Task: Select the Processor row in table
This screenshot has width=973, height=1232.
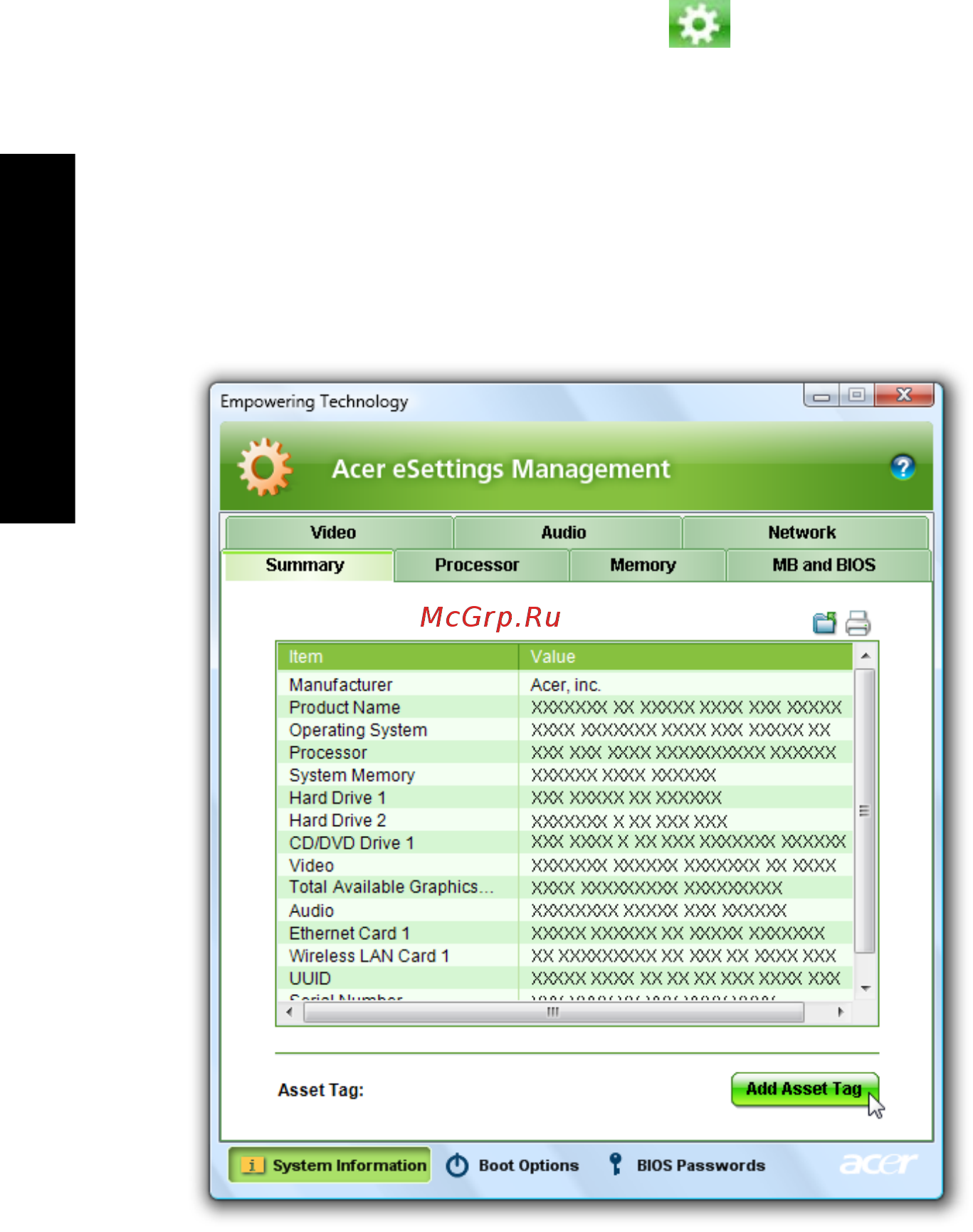Action: coord(565,753)
